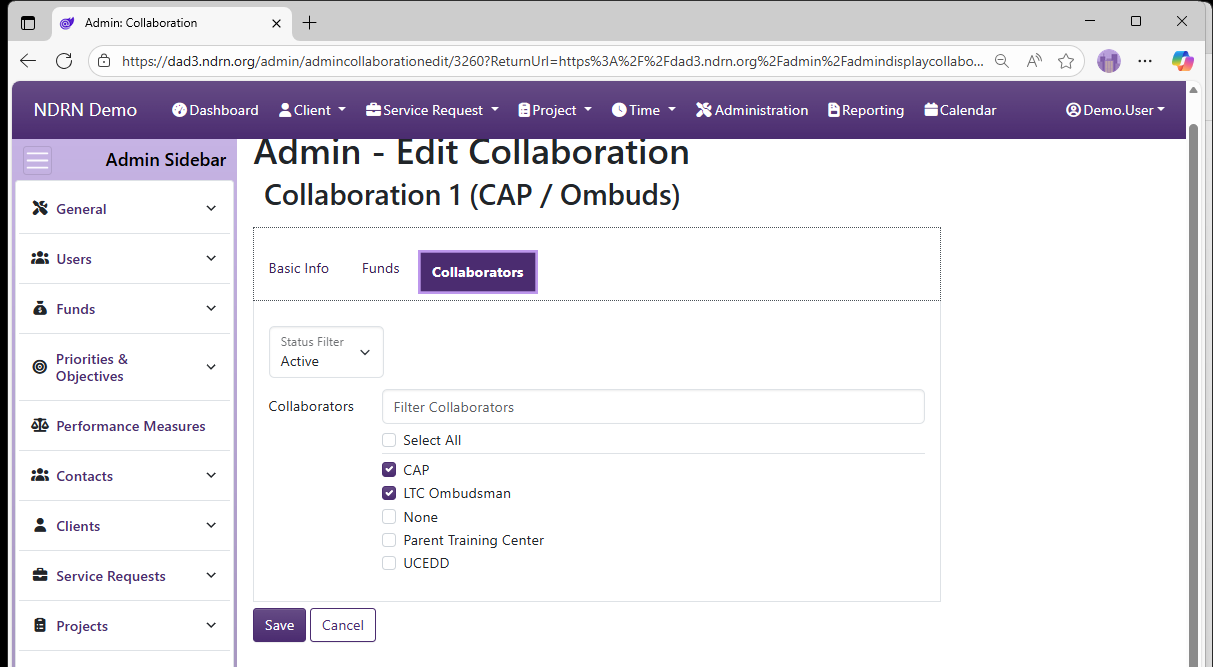Check the Select All checkbox

[389, 440]
